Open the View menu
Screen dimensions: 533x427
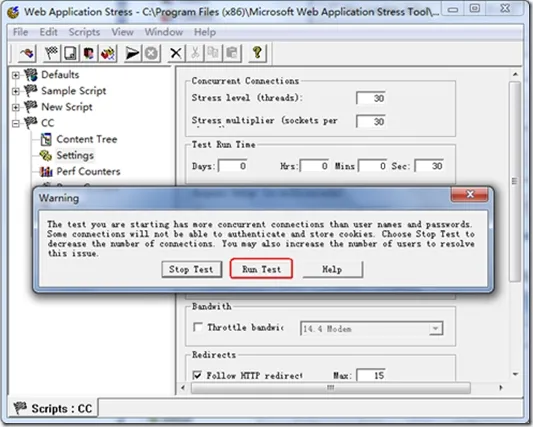pyautogui.click(x=122, y=32)
